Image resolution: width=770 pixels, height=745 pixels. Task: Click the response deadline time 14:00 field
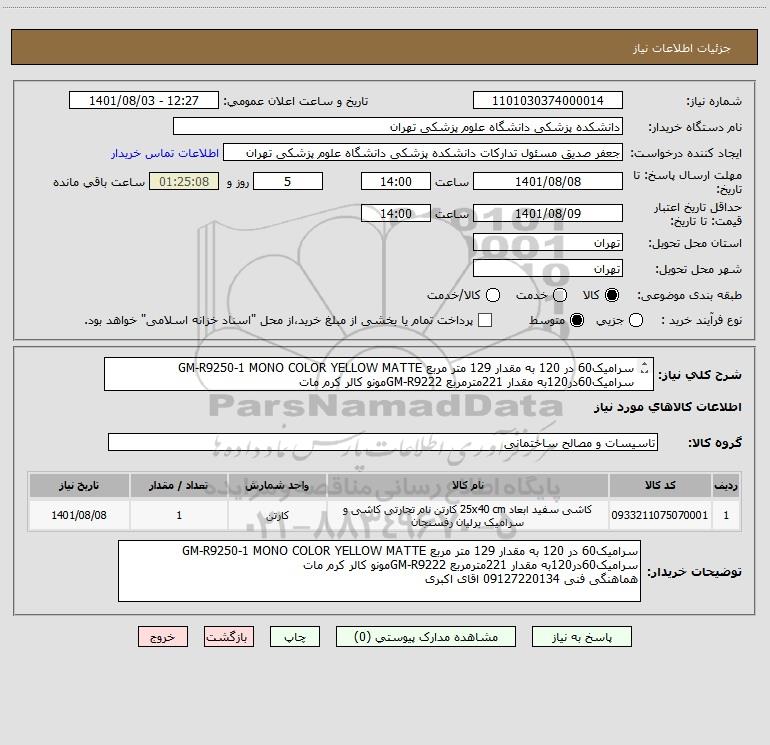click(396, 181)
